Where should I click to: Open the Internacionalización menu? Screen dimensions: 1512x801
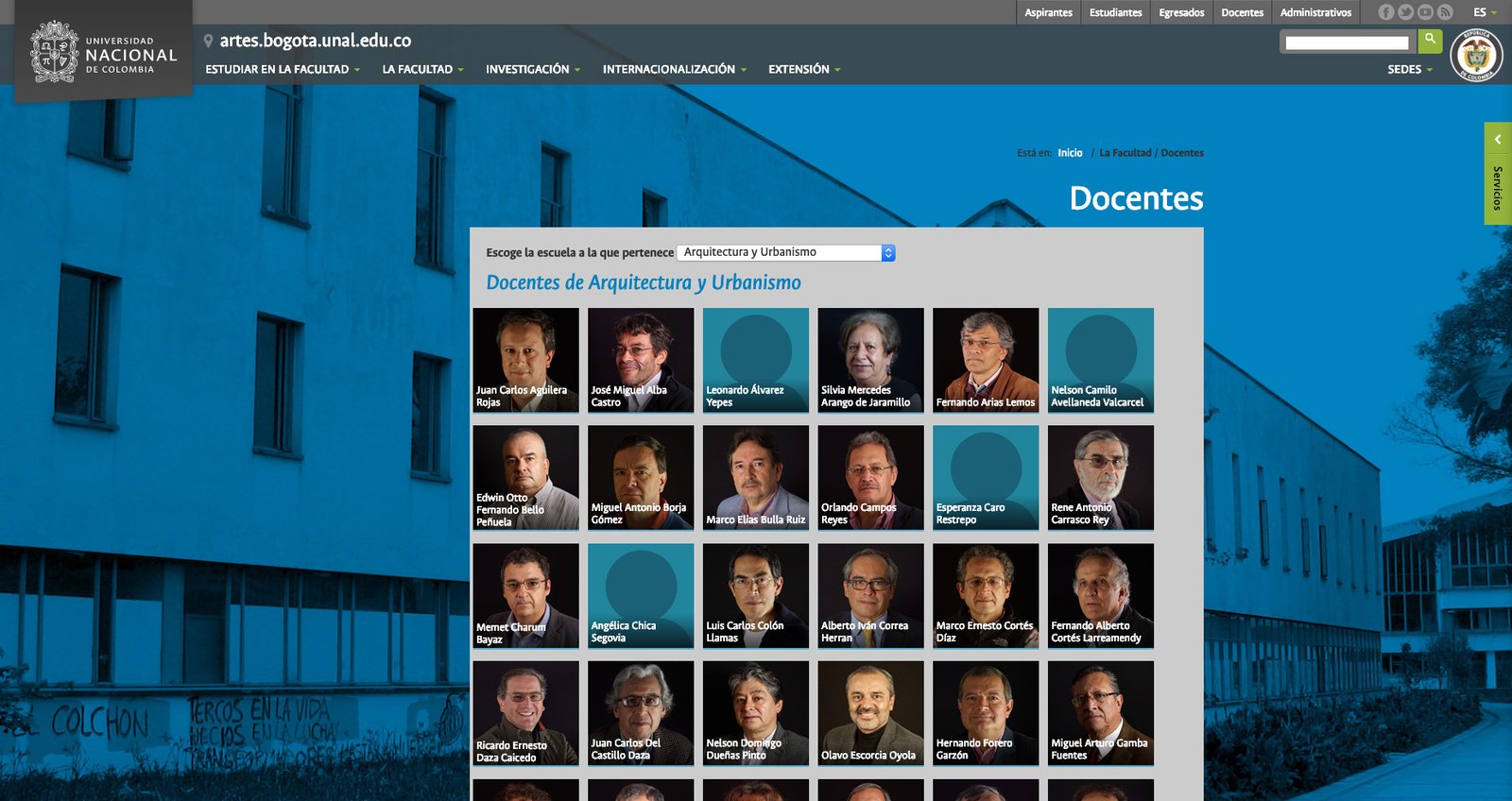tap(674, 70)
